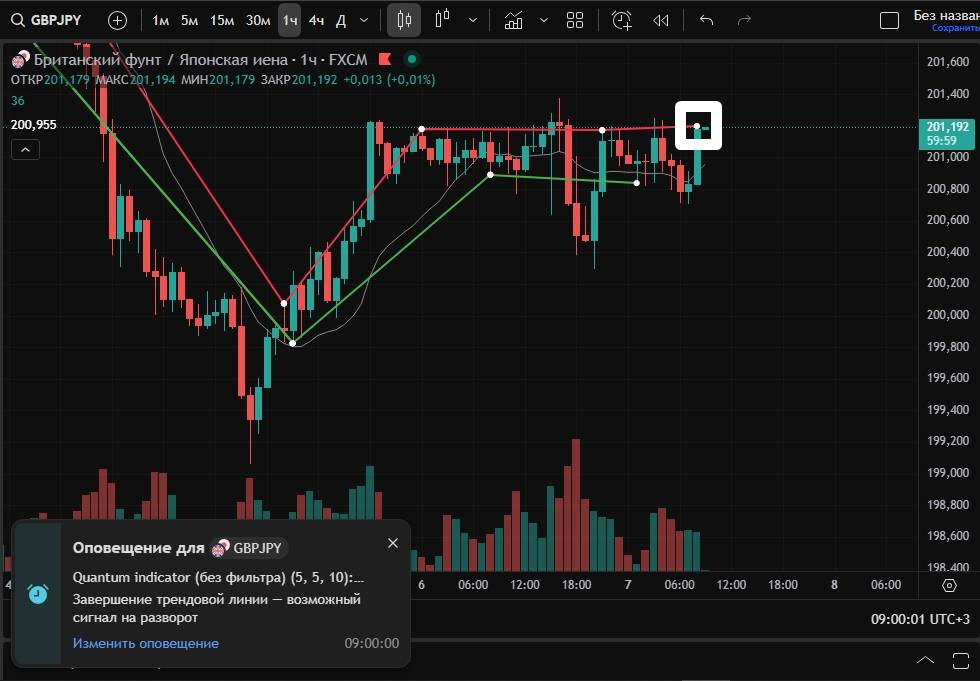Start bar replay with the rewind icon
980x681 pixels.
[660, 20]
